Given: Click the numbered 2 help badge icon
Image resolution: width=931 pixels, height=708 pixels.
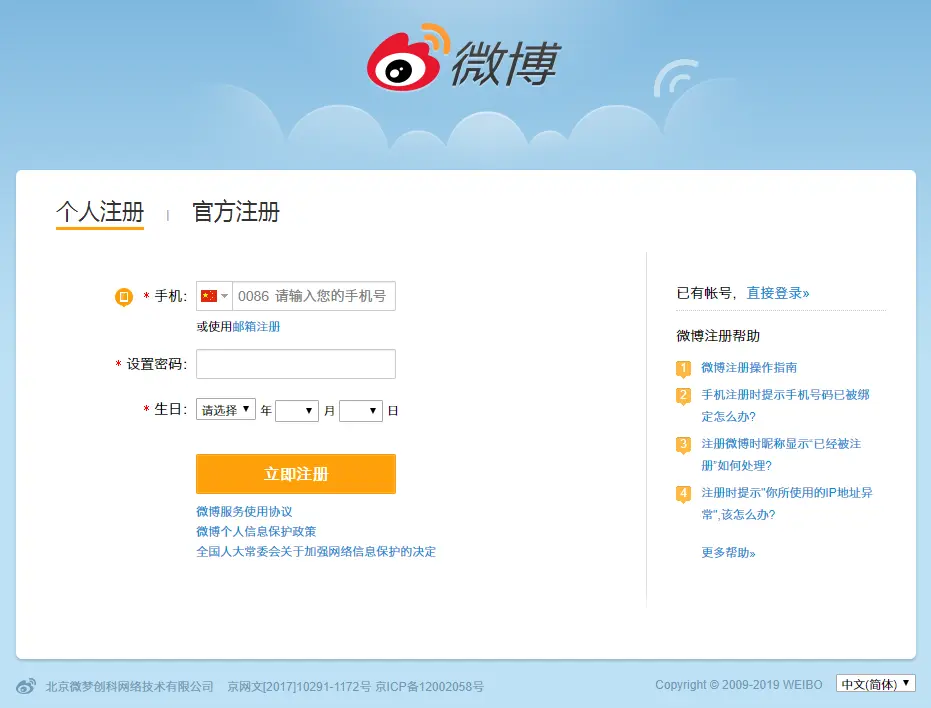Looking at the screenshot, I should tap(684, 395).
